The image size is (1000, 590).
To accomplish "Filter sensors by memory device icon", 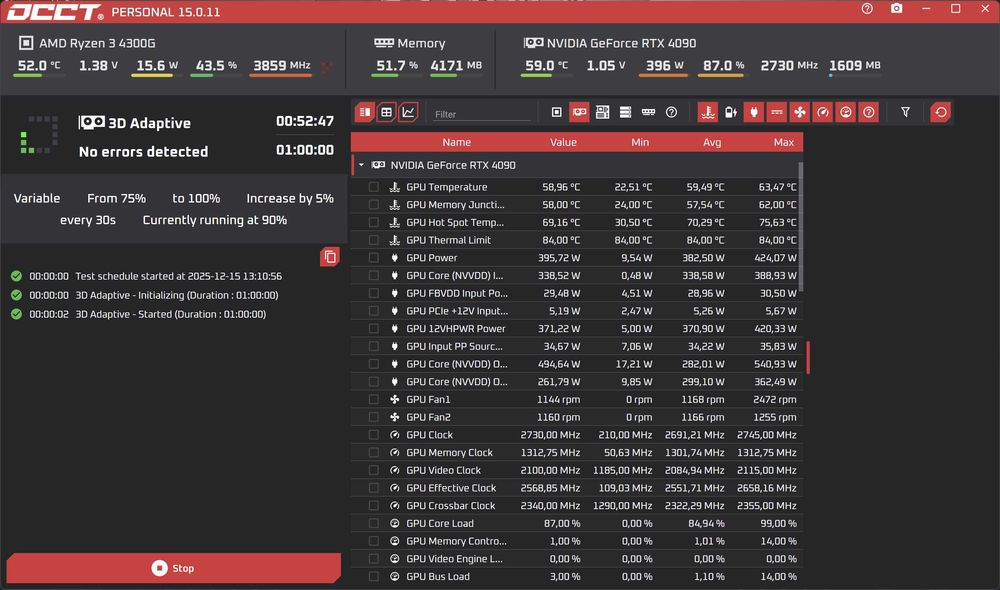I will click(x=648, y=112).
